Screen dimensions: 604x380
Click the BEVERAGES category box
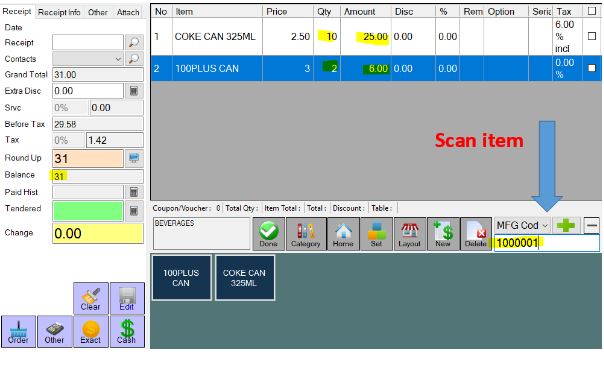(201, 234)
